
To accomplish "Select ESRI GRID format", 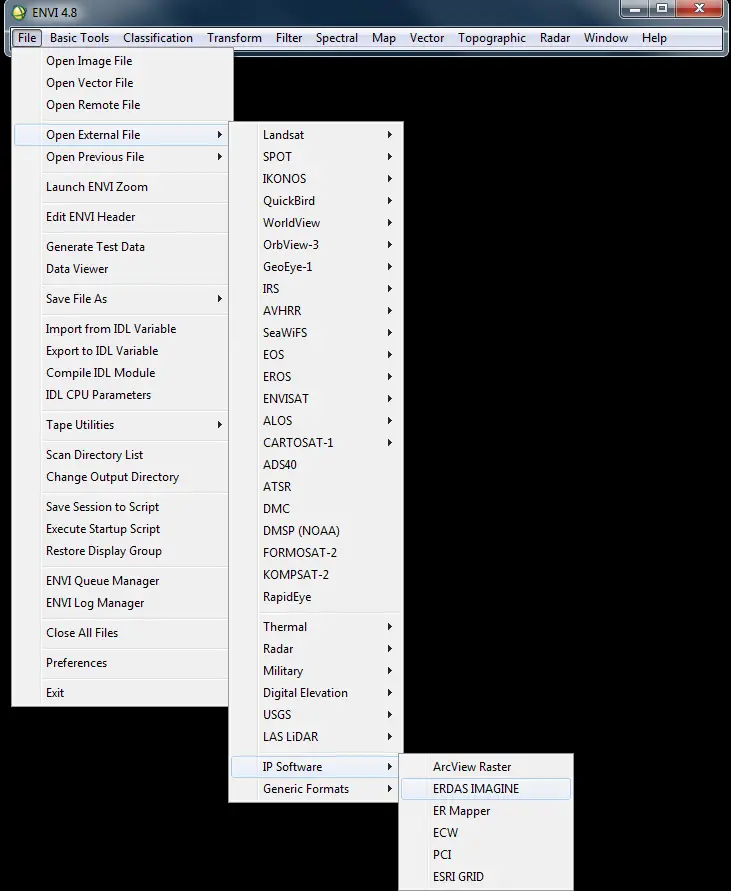I will tap(486, 877).
